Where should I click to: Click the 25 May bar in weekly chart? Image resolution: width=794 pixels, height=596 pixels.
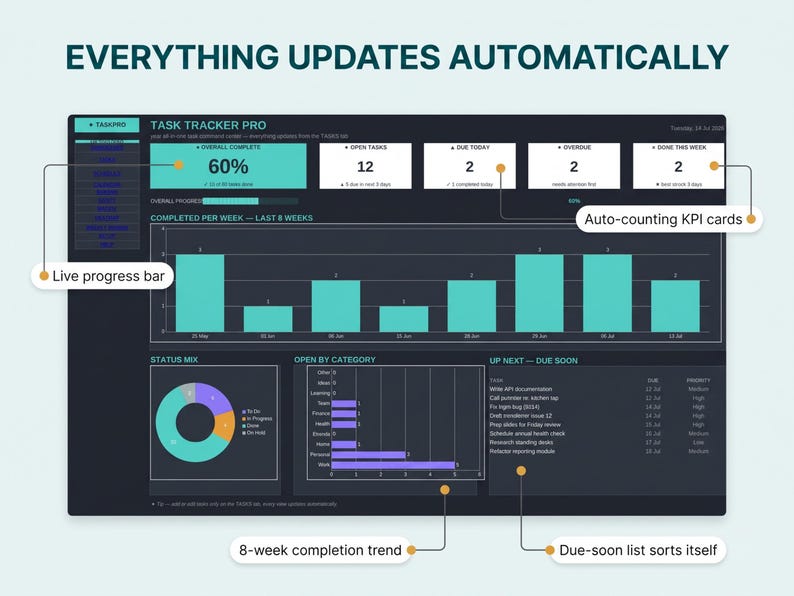click(200, 293)
